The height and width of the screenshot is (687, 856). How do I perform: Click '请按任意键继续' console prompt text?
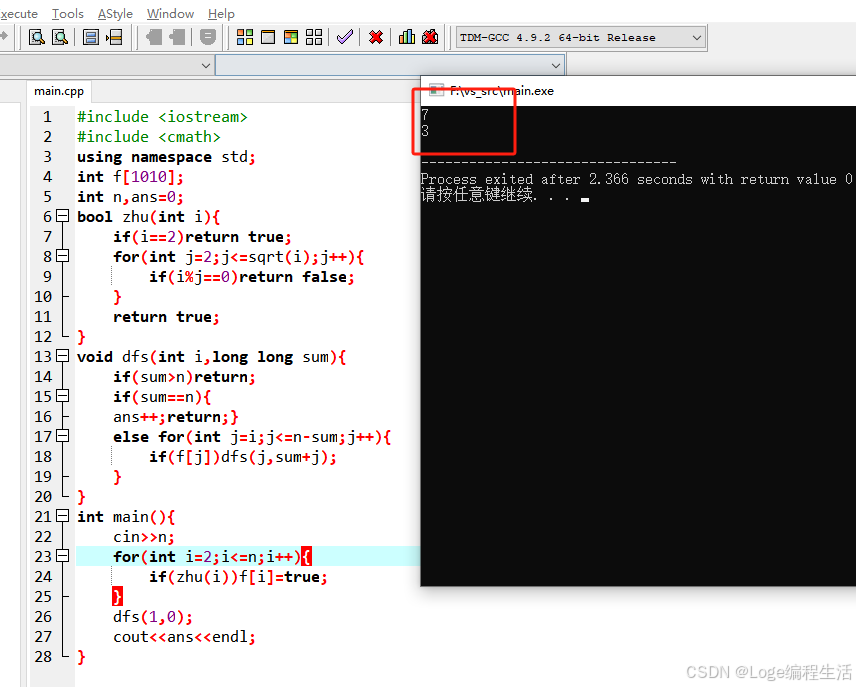pos(477,195)
